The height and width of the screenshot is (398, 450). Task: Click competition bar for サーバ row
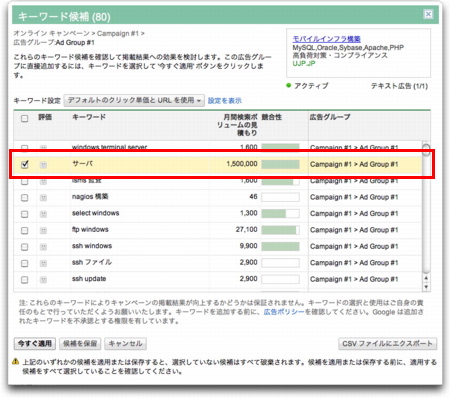(280, 164)
